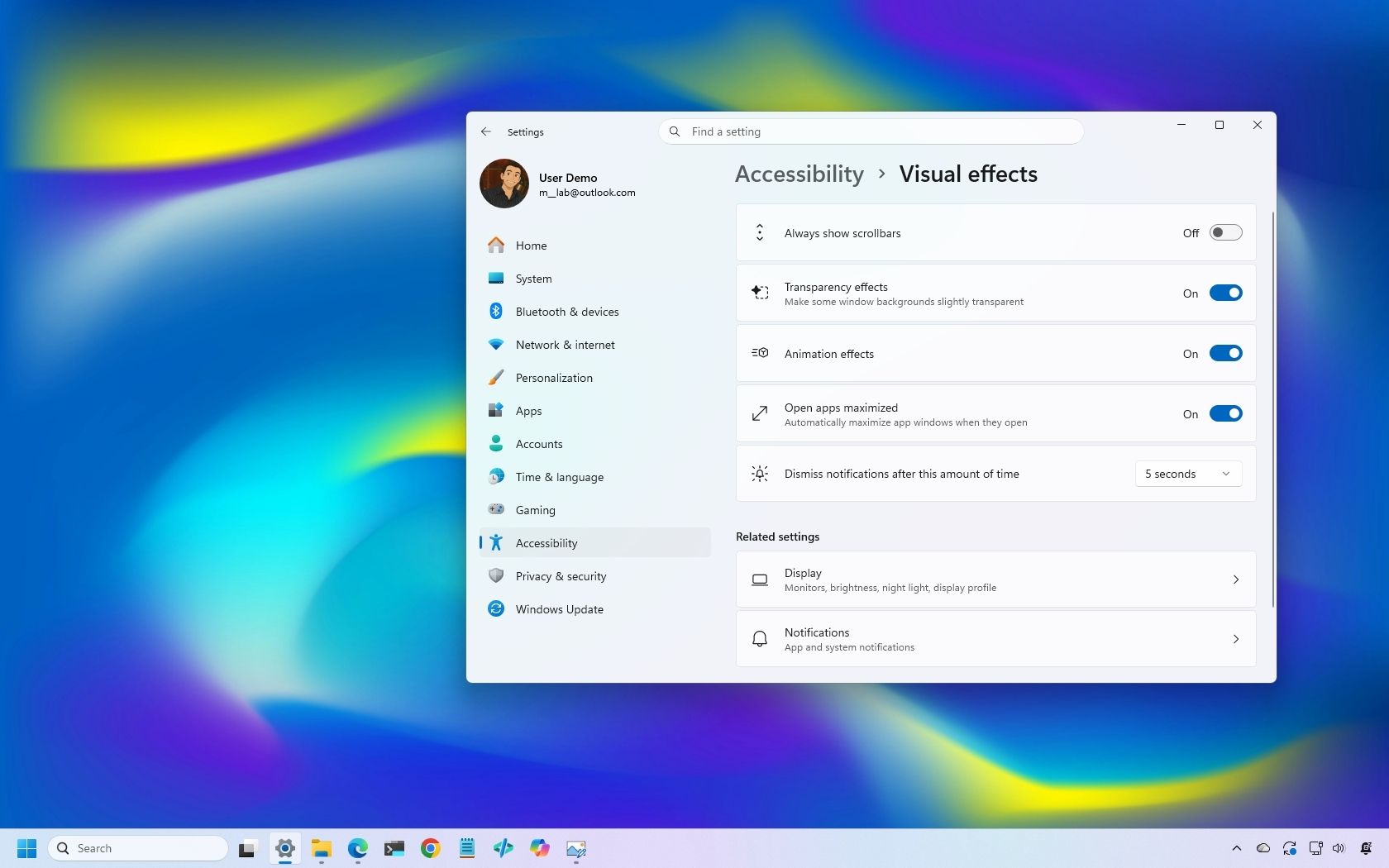
Task: Select Personalization in the sidebar
Action: click(x=594, y=378)
